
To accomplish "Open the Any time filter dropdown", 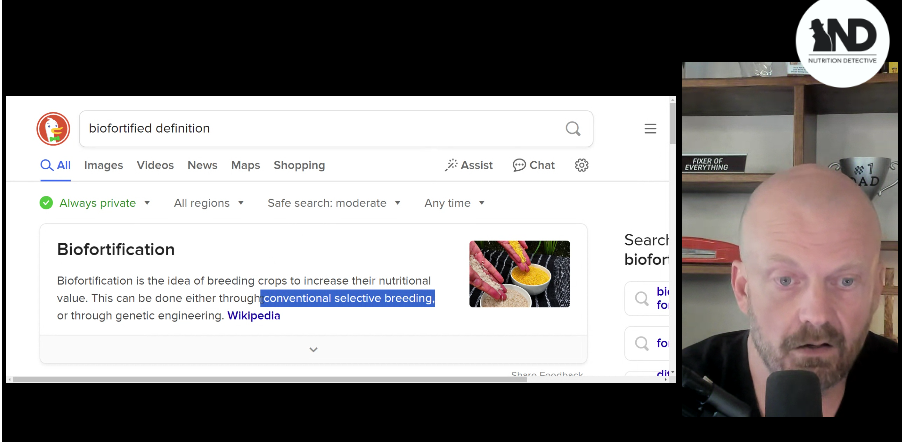I will [x=454, y=203].
